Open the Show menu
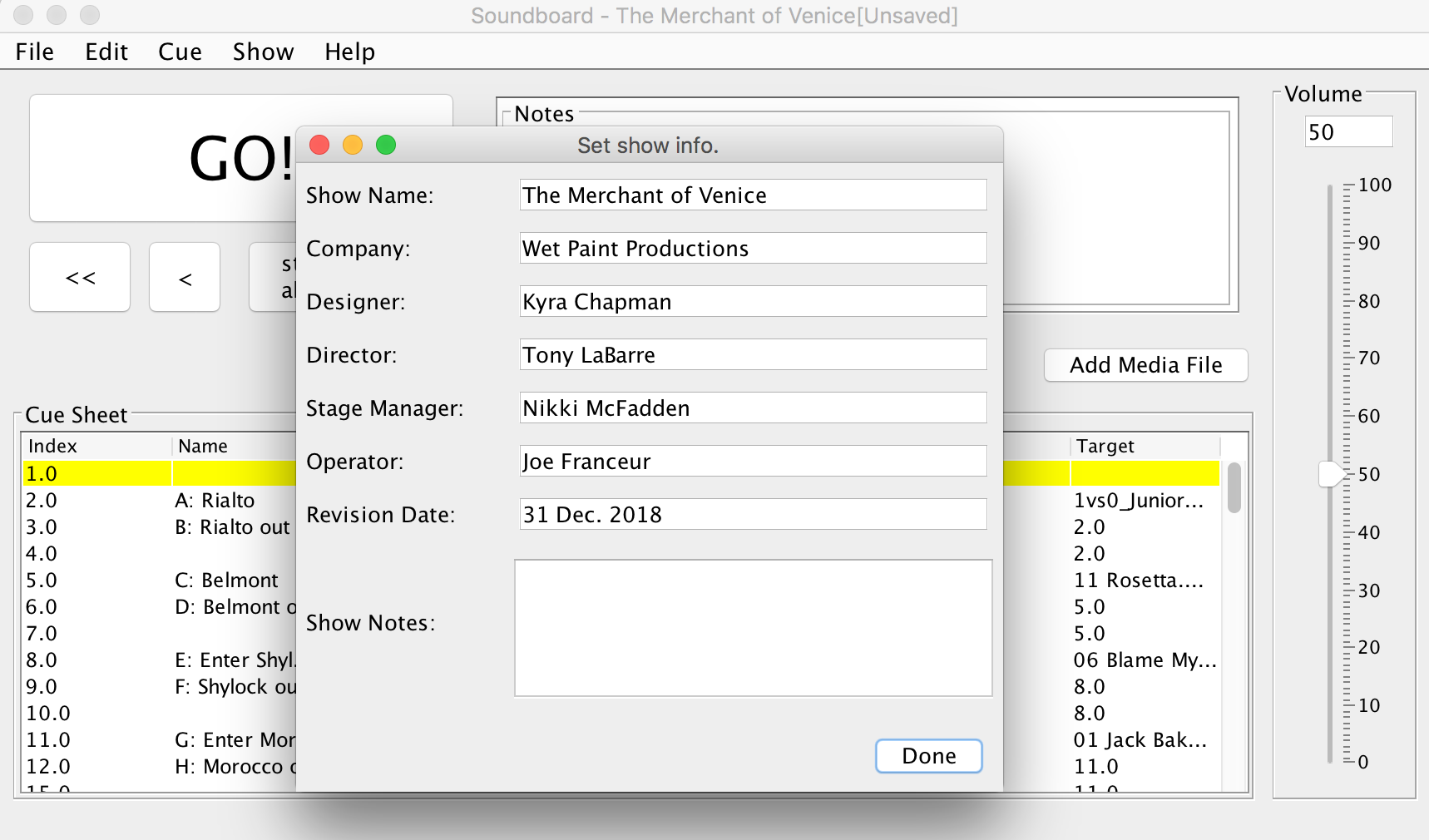Screen dimensions: 1429x840 (x=263, y=52)
